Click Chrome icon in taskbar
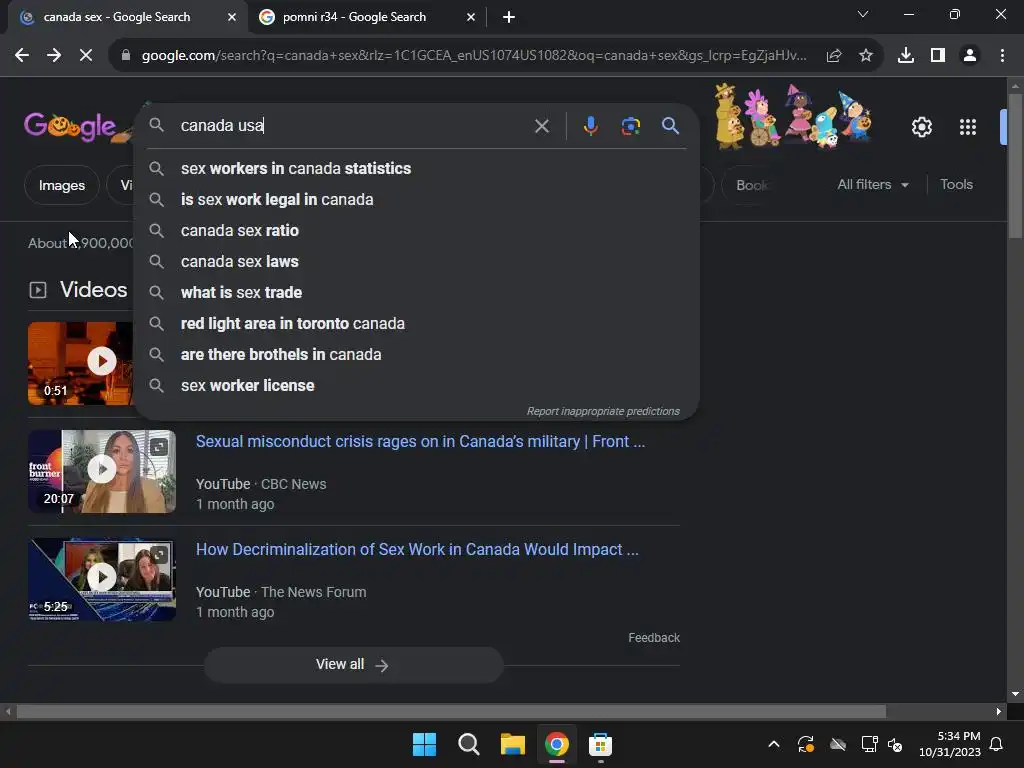The width and height of the screenshot is (1024, 768). coord(556,744)
